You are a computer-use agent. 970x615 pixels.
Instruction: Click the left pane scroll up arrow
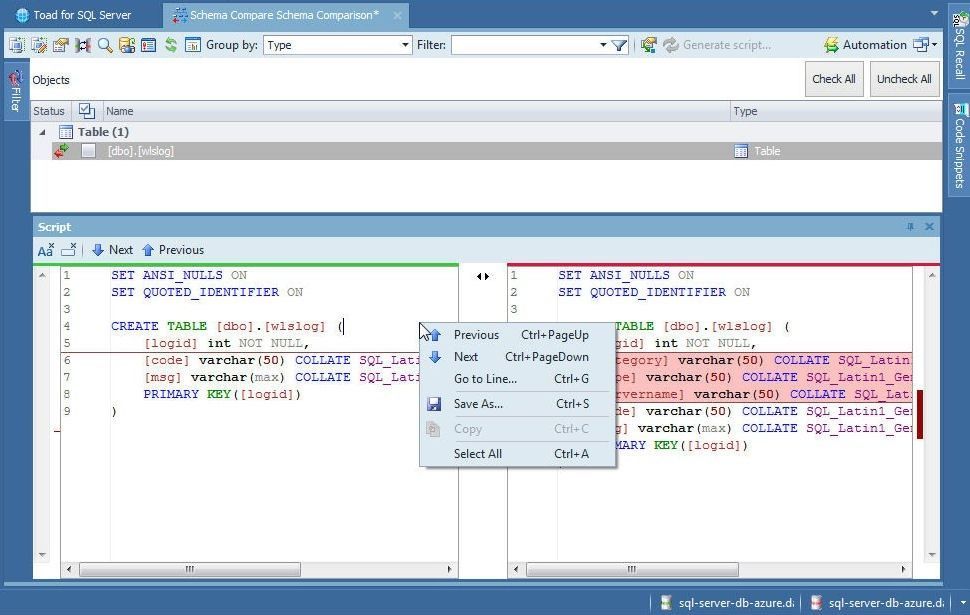click(42, 275)
